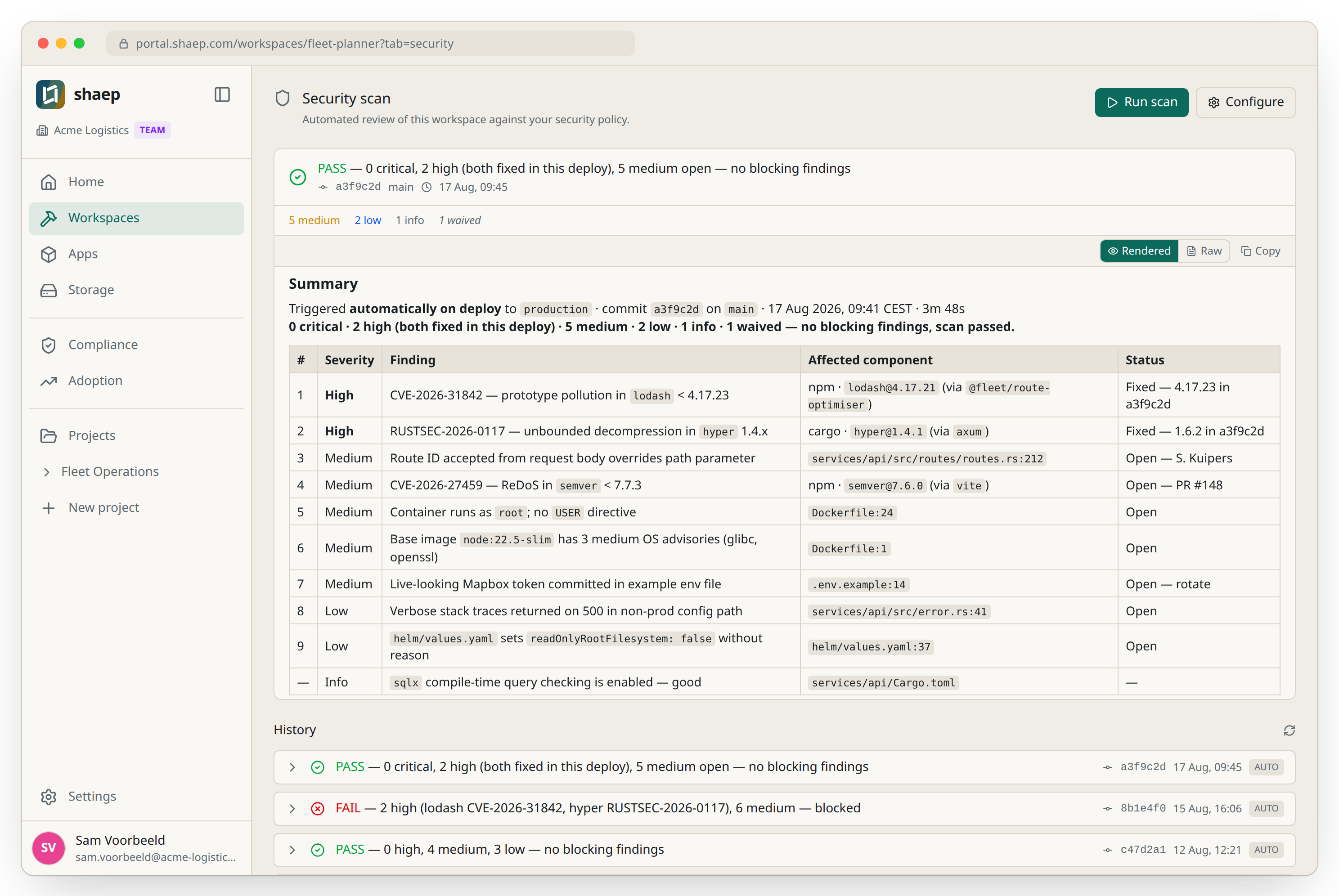1339x896 pixels.
Task: Filter by 2 low findings
Action: click(368, 220)
